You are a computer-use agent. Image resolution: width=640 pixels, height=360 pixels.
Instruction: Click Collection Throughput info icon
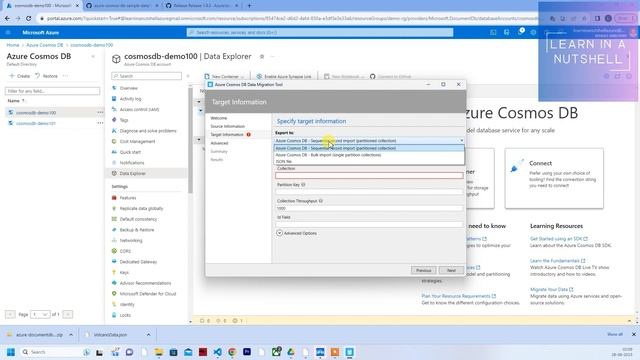[321, 201]
